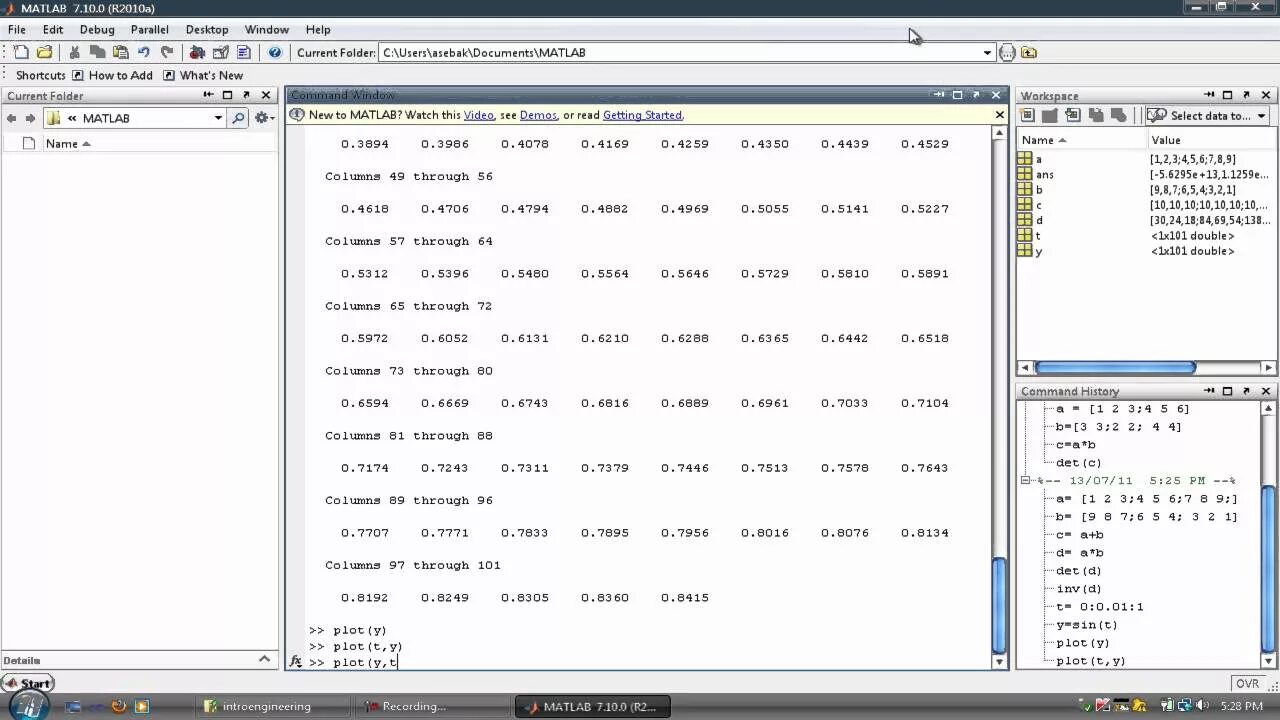The image size is (1280, 720).
Task: Collapse the 13/07/11 session in Command History
Action: (1025, 481)
